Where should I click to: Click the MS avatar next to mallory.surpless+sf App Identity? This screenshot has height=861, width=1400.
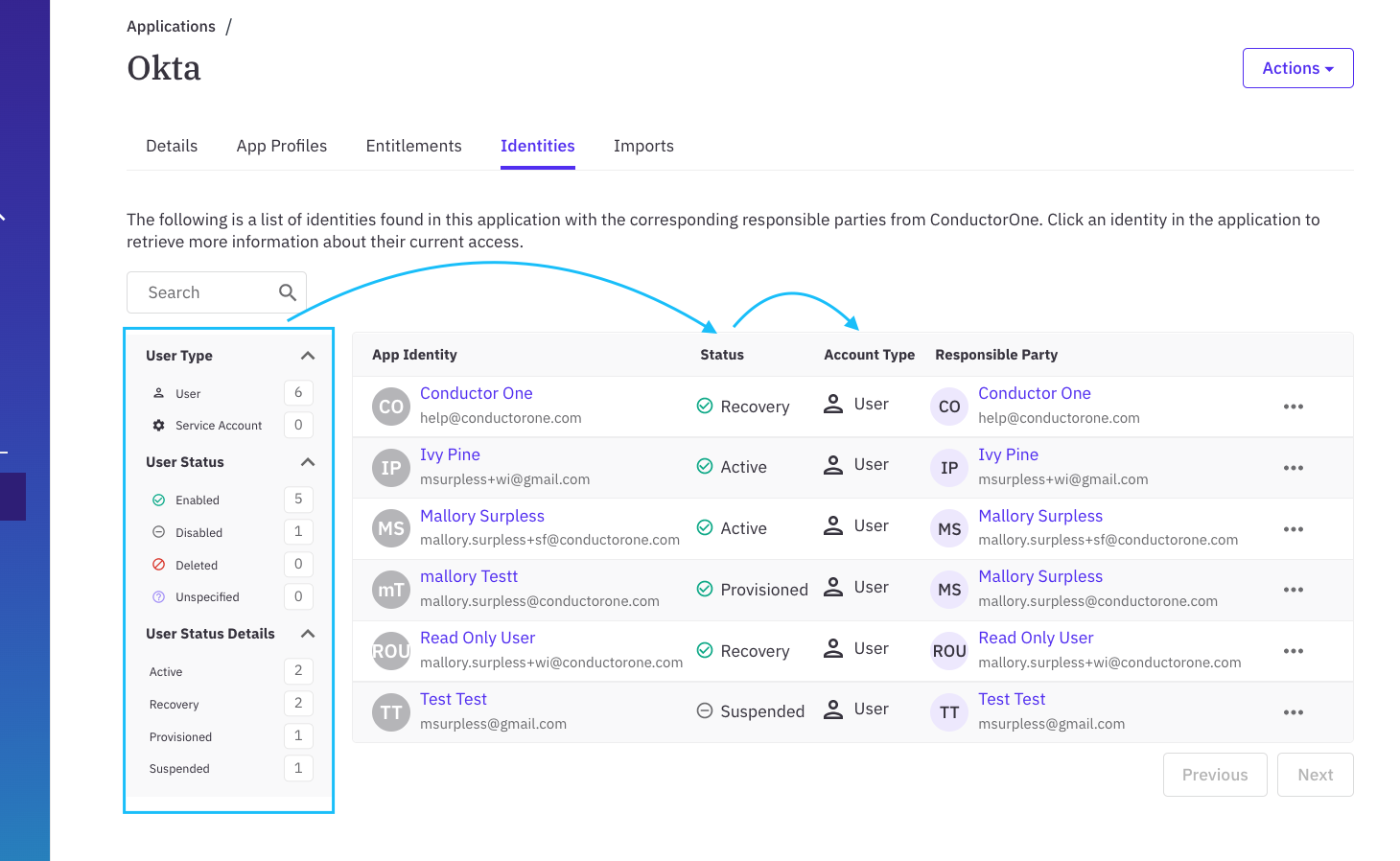pos(391,528)
